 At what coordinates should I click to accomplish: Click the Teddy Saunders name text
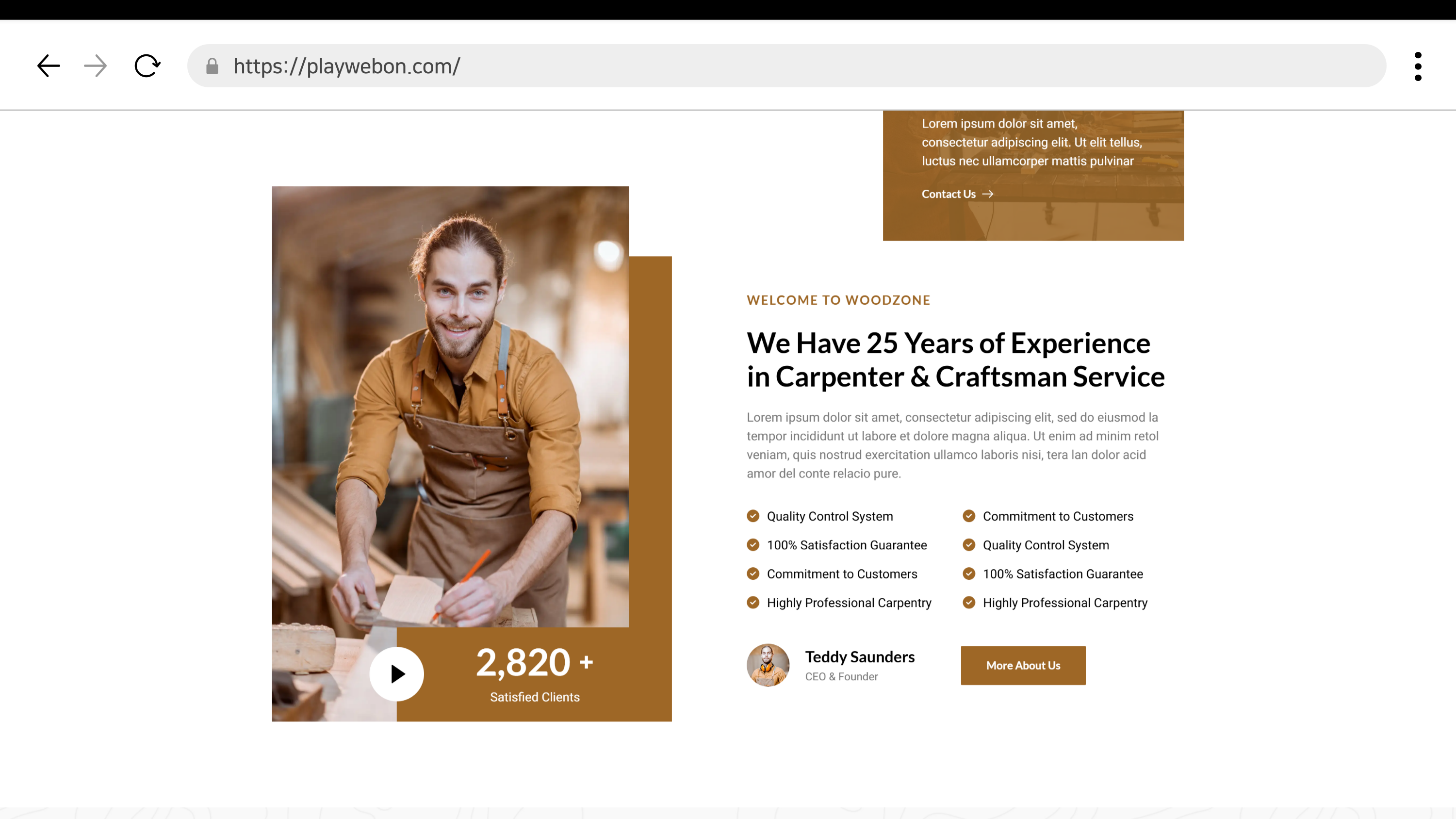(860, 657)
